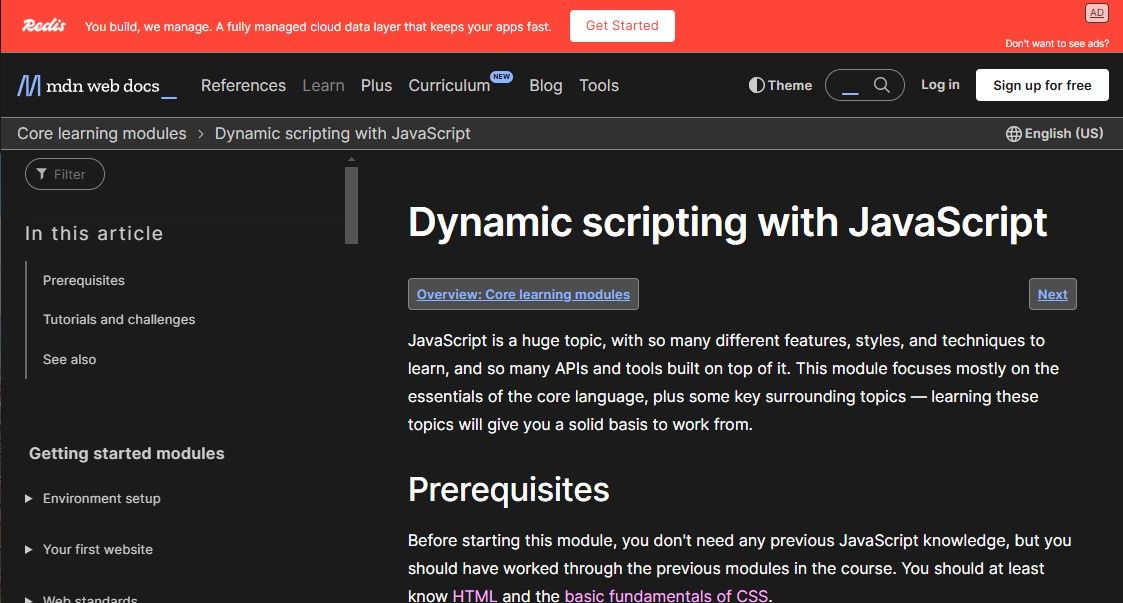Viewport: 1123px width, 603px height.
Task: Click the magnifying glass search icon
Action: click(881, 85)
